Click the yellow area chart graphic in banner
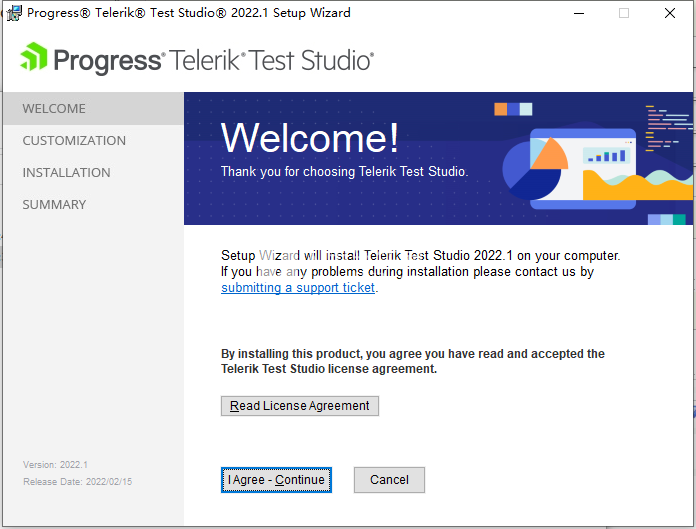 pyautogui.click(x=638, y=185)
